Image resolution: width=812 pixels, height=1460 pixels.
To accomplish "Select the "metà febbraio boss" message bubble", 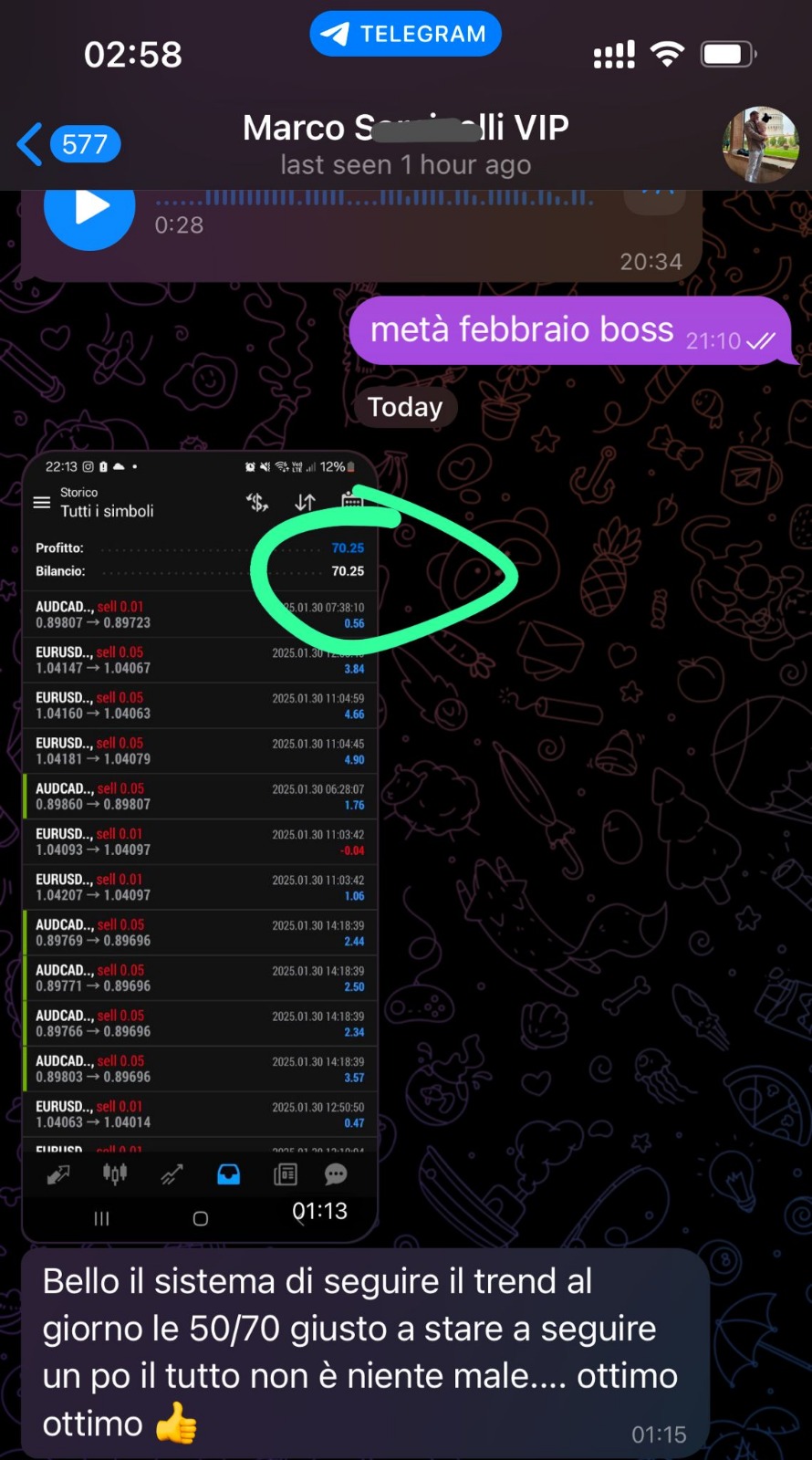I will pos(572,330).
